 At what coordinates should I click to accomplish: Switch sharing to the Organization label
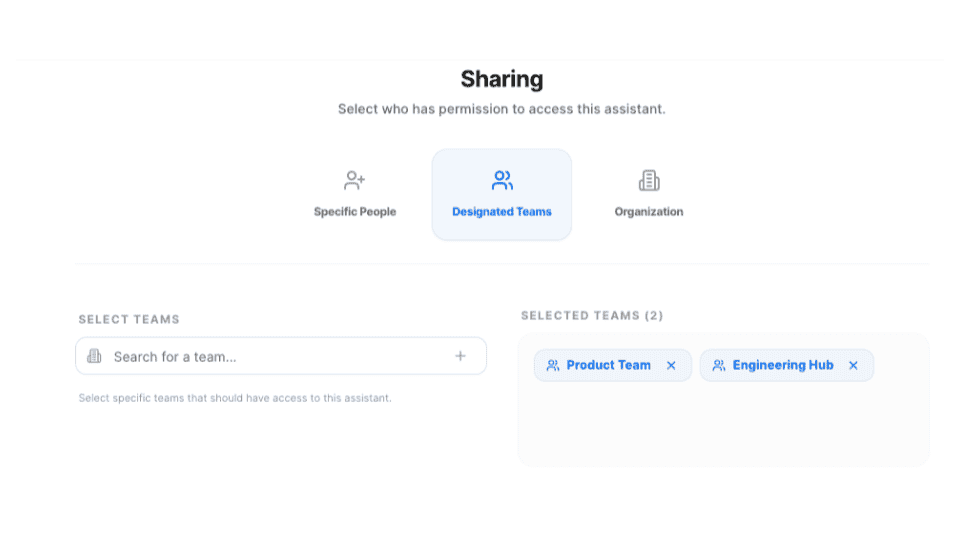(649, 212)
